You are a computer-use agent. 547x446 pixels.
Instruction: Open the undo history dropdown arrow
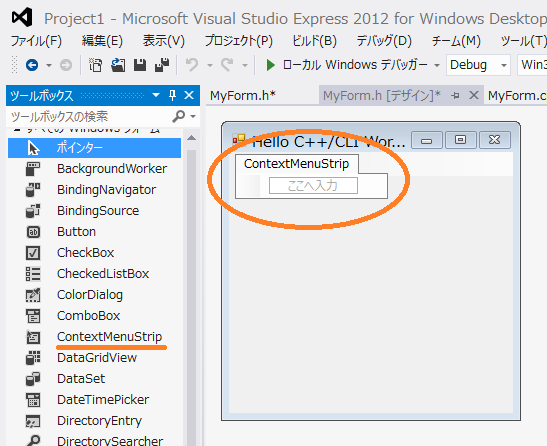coord(210,65)
